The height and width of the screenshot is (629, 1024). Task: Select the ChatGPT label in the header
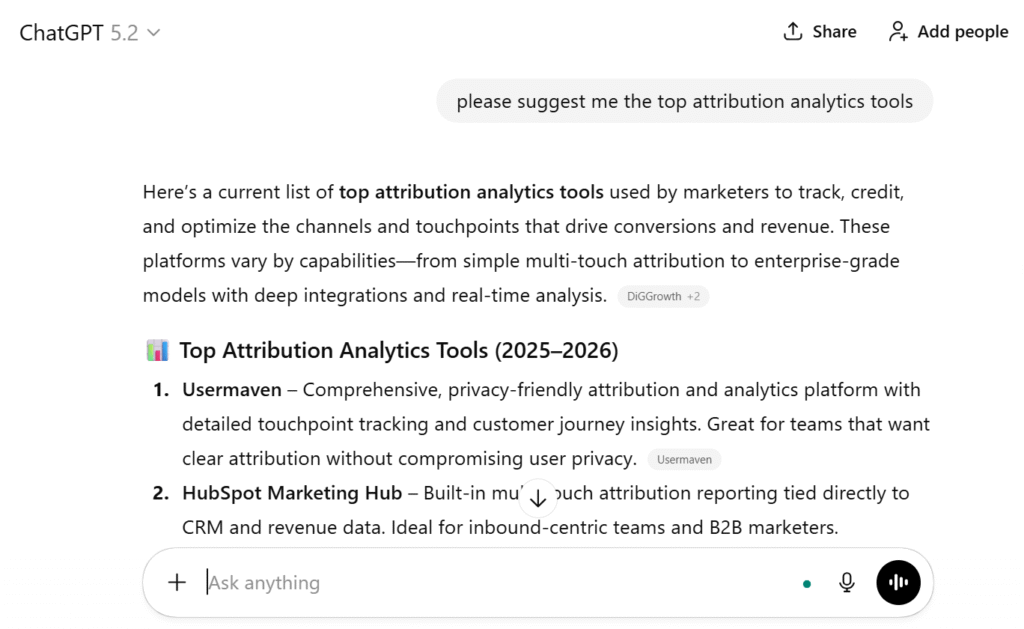[x=62, y=31]
